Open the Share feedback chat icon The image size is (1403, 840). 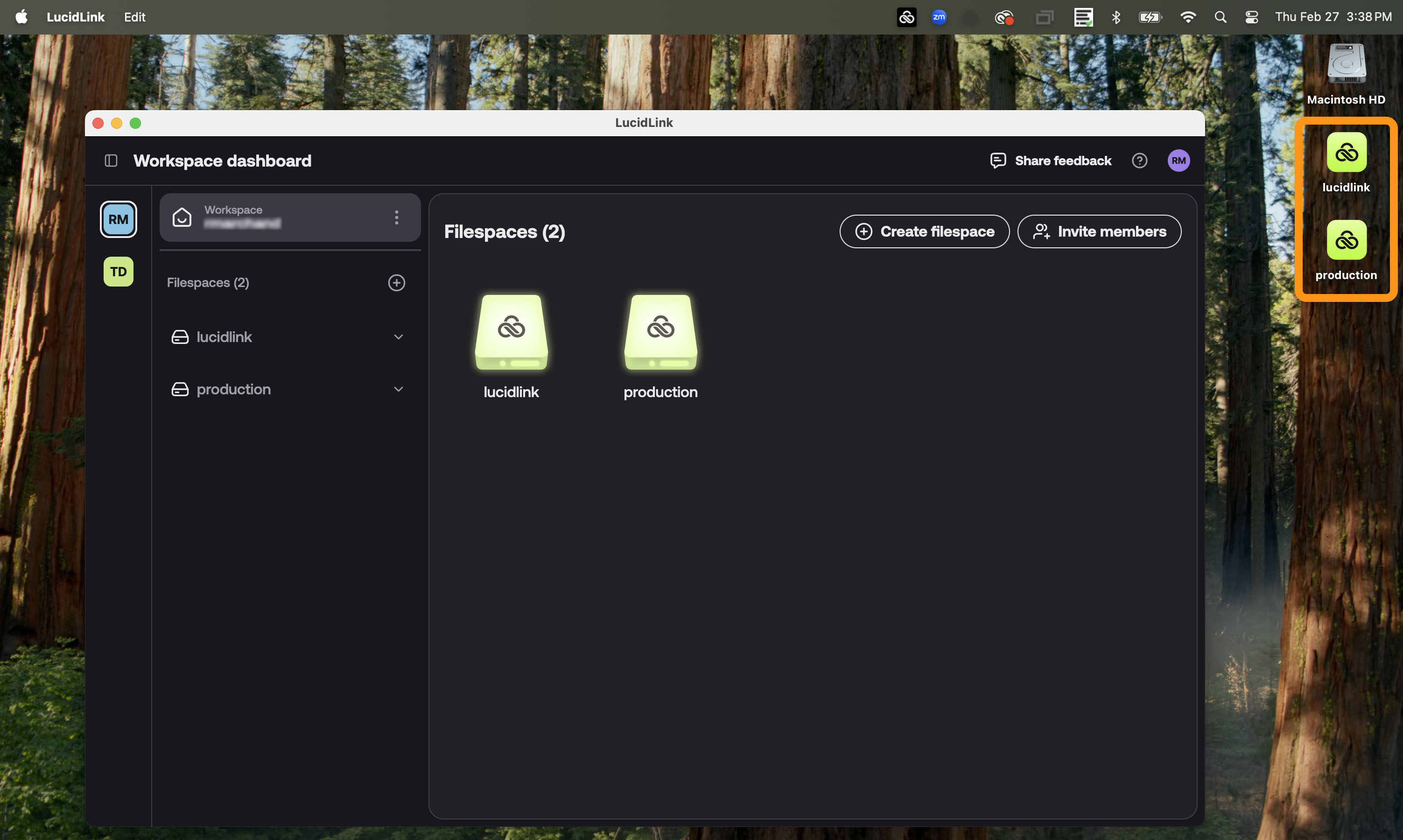(x=998, y=161)
